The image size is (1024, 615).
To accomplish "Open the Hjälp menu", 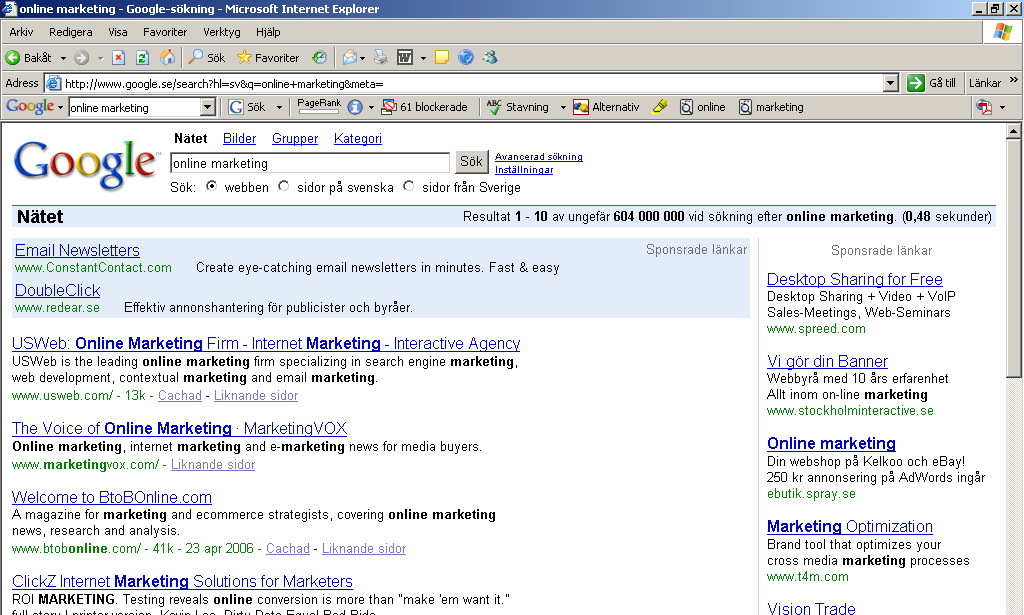I will tap(268, 32).
